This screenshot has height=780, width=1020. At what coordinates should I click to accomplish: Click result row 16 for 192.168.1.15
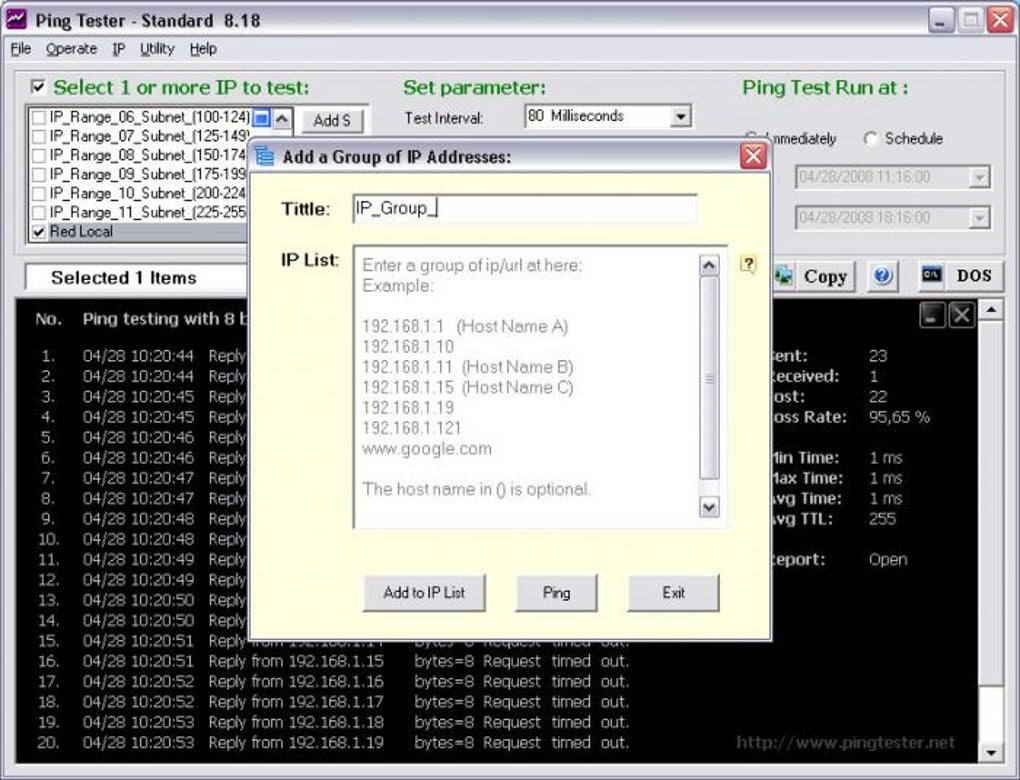(x=333, y=662)
